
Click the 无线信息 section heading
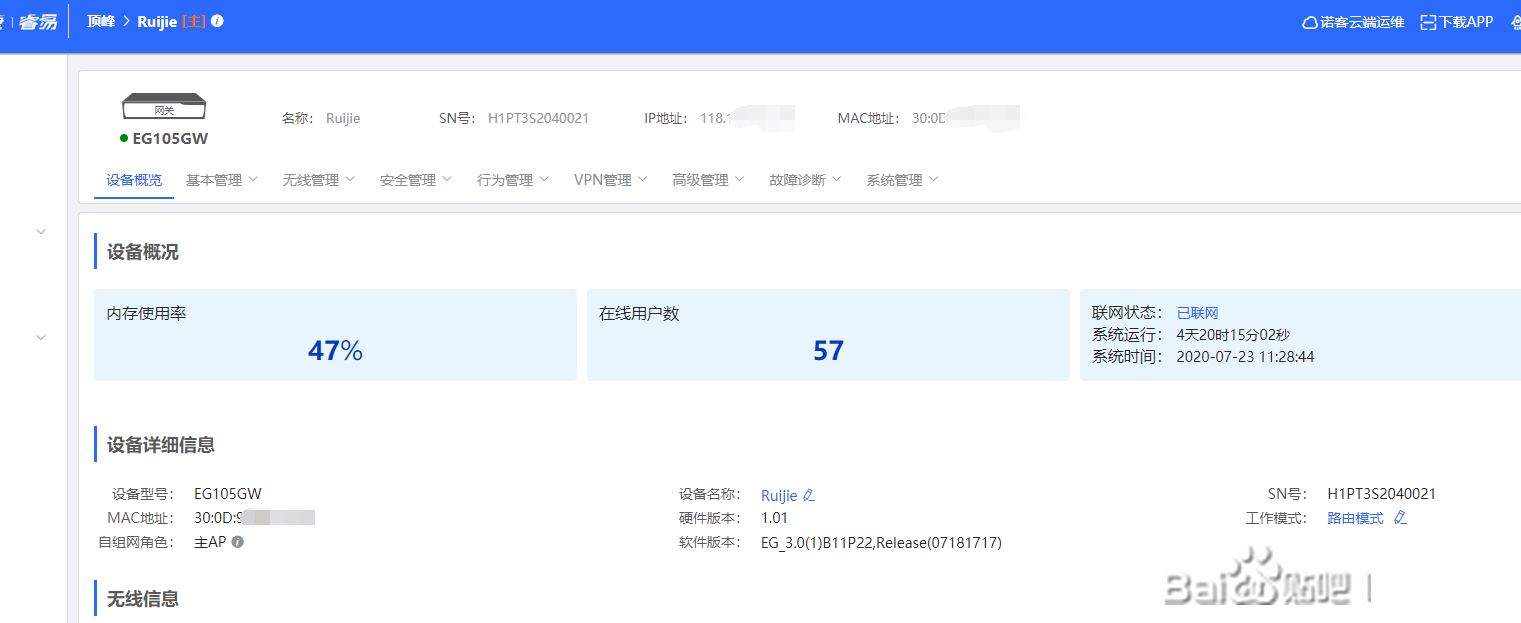[x=143, y=599]
